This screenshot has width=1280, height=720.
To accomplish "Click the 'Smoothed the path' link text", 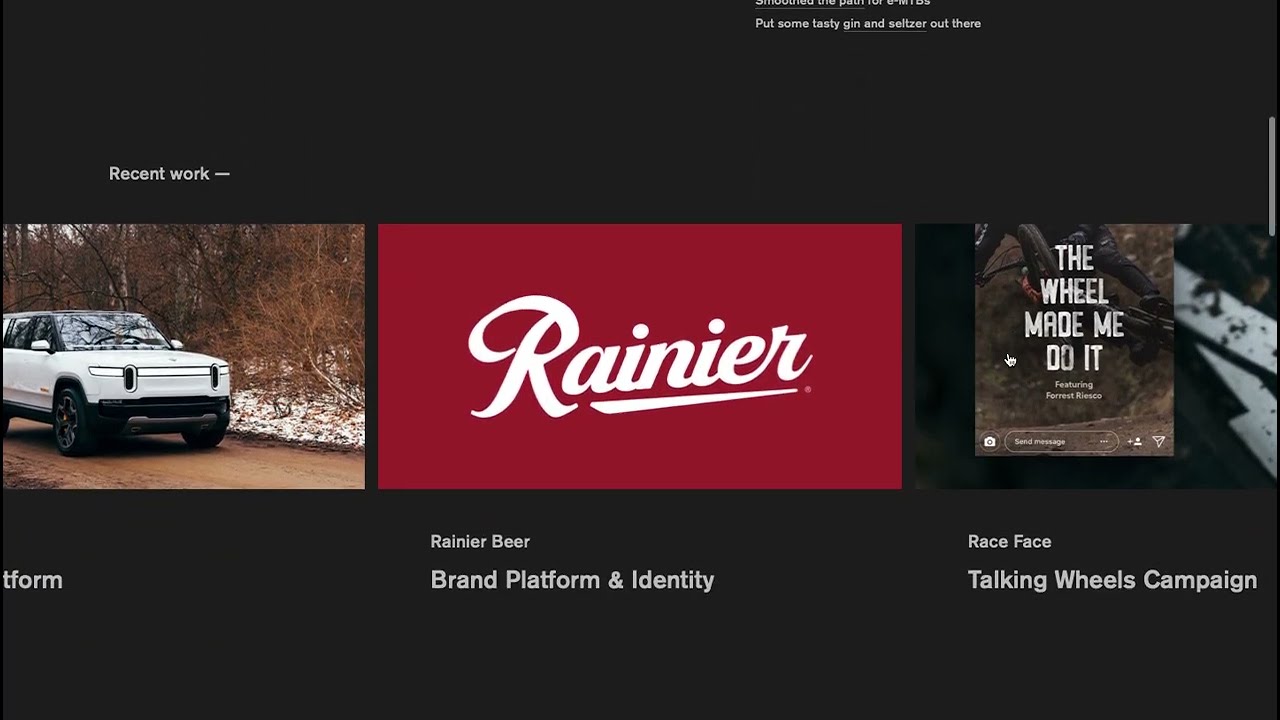I will click(x=809, y=3).
